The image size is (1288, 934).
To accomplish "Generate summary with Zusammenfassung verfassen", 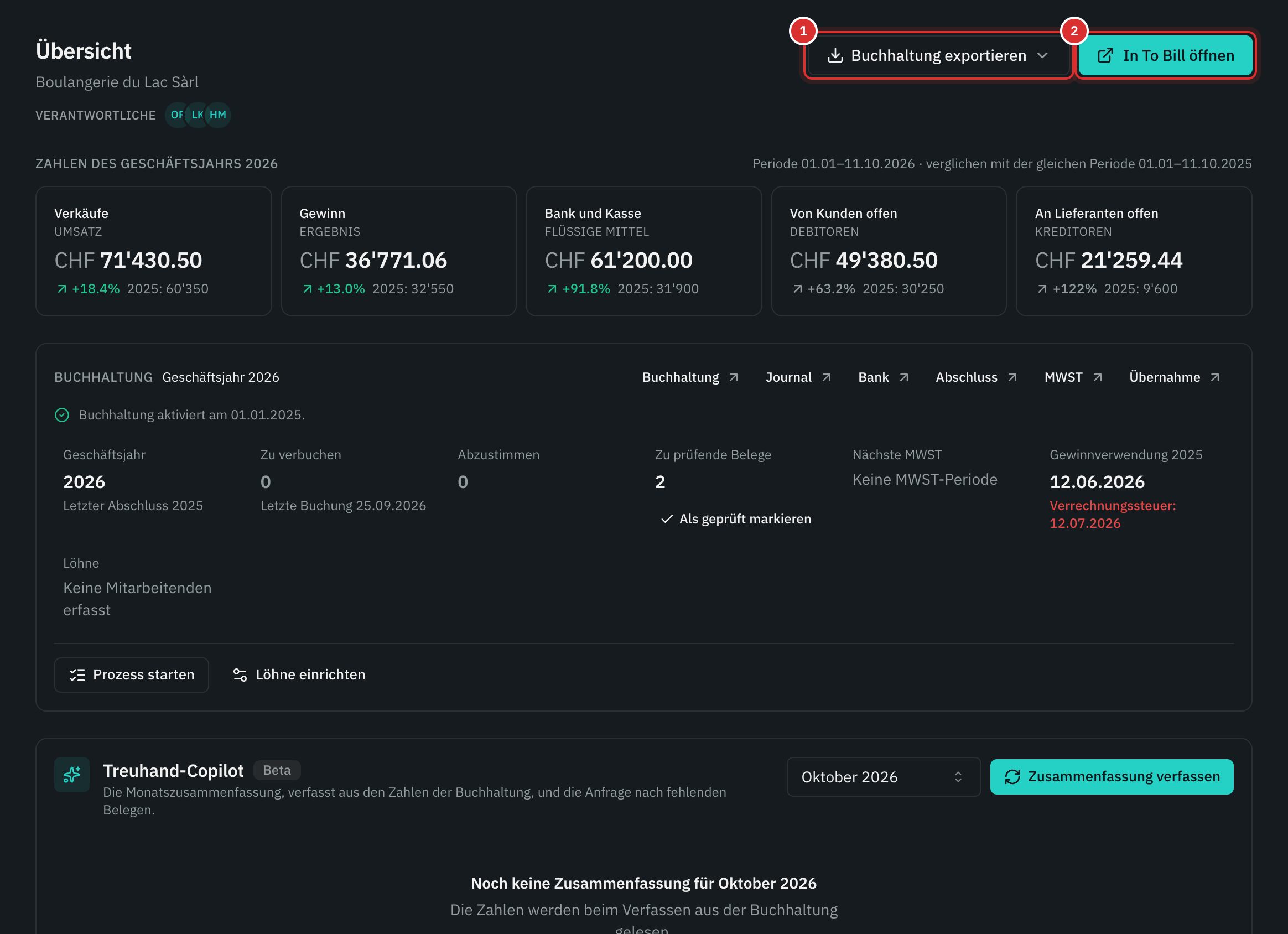I will coord(1112,777).
